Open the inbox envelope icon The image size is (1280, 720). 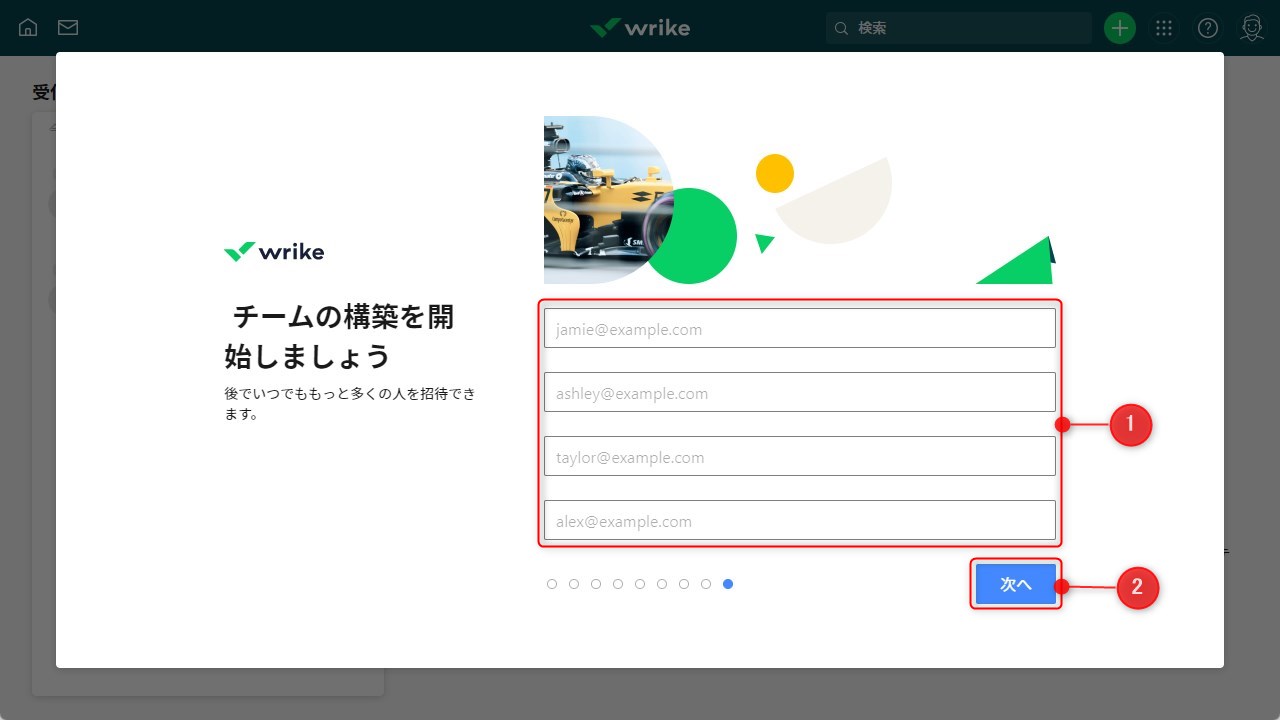coord(68,27)
